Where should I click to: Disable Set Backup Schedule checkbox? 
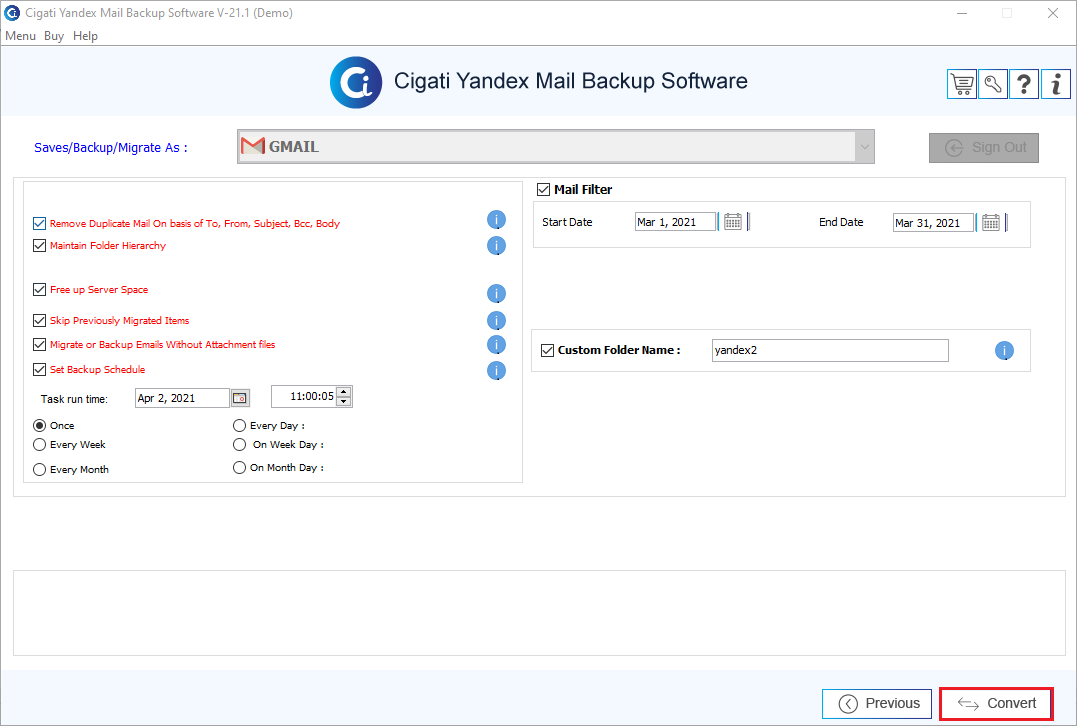pyautogui.click(x=39, y=369)
